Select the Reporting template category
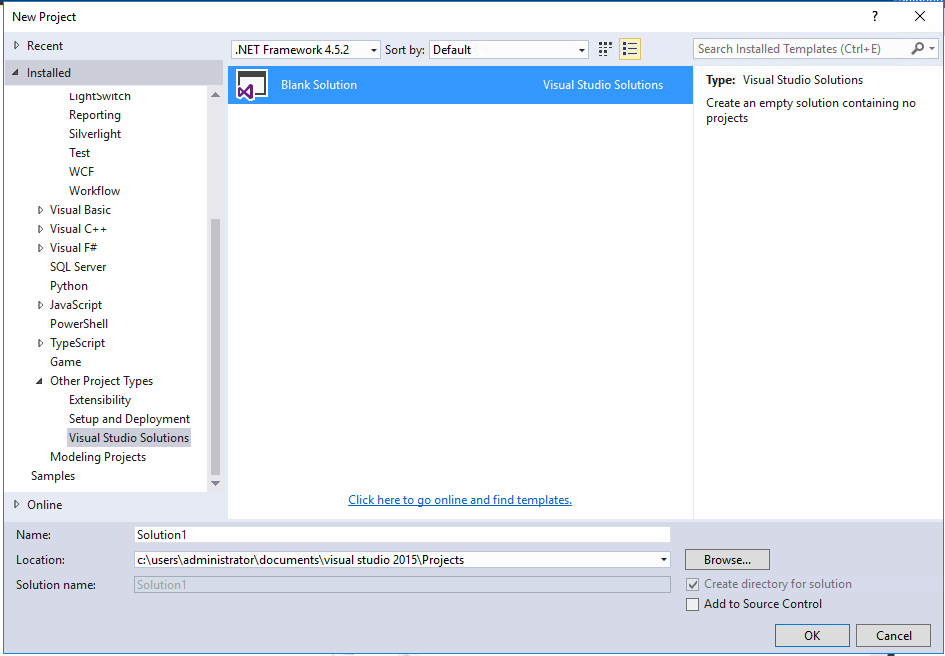Viewport: 945px width, 656px height. coord(95,115)
